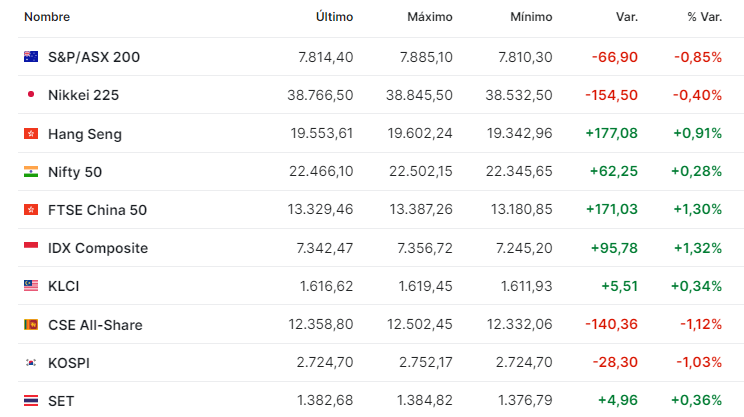Click the India flag icon next to Nifty 50
The image size is (744, 417).
tap(31, 172)
